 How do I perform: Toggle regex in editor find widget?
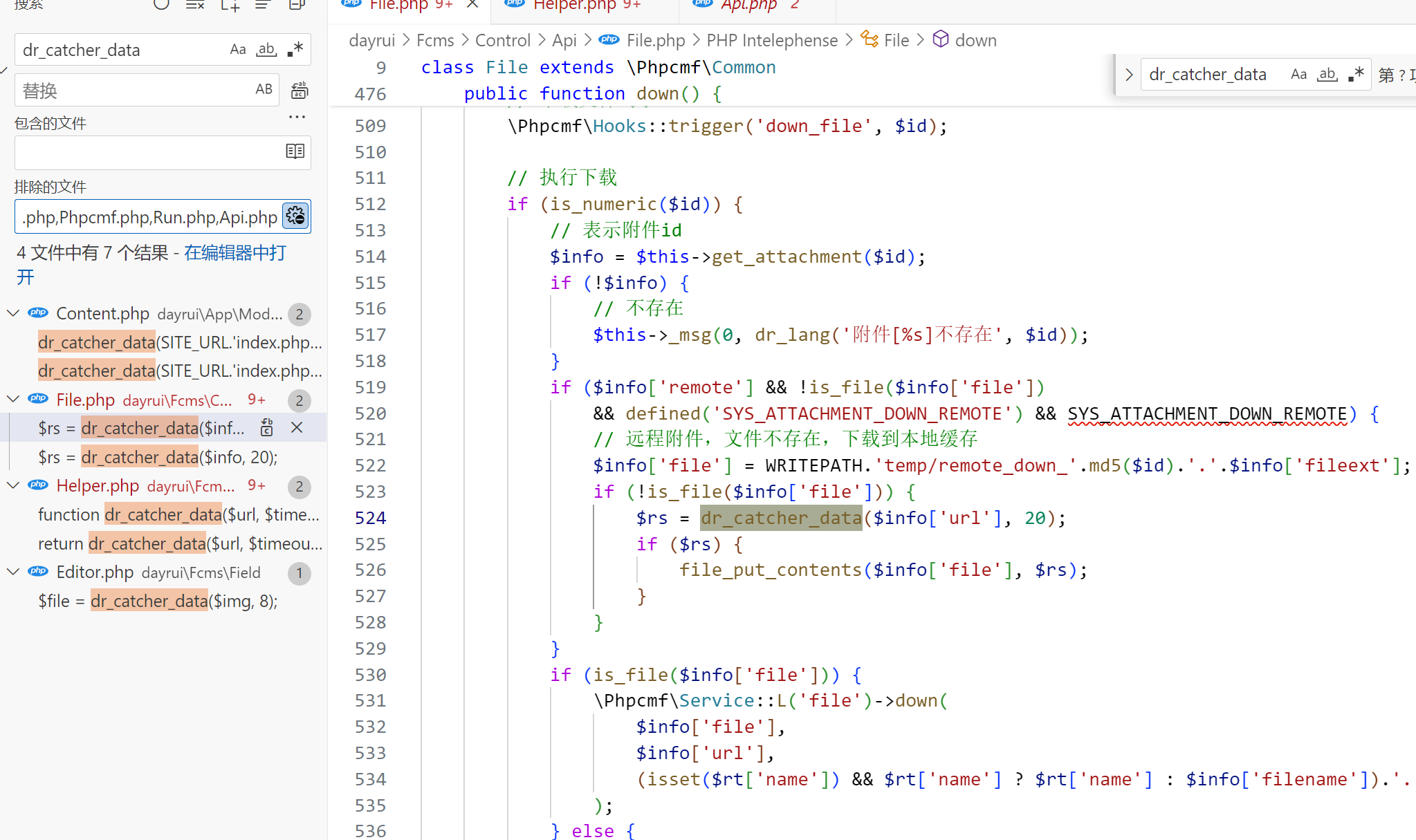(1356, 74)
